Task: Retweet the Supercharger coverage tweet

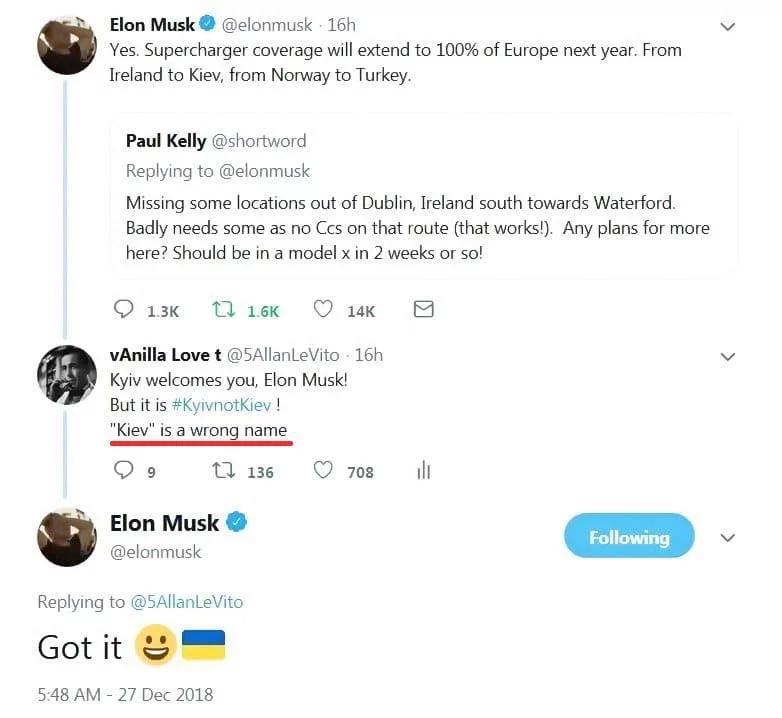Action: (x=224, y=310)
